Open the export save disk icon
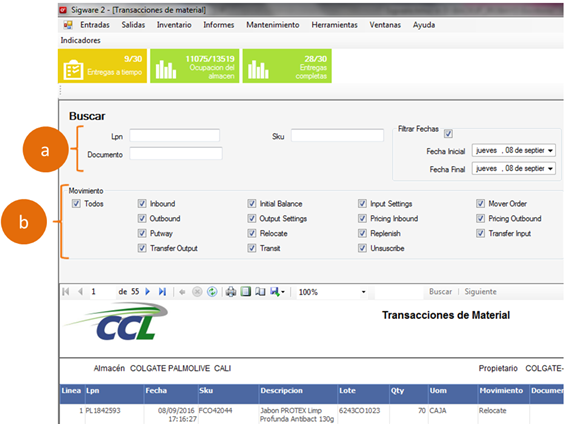This screenshot has height=424, width=565. pos(277,291)
